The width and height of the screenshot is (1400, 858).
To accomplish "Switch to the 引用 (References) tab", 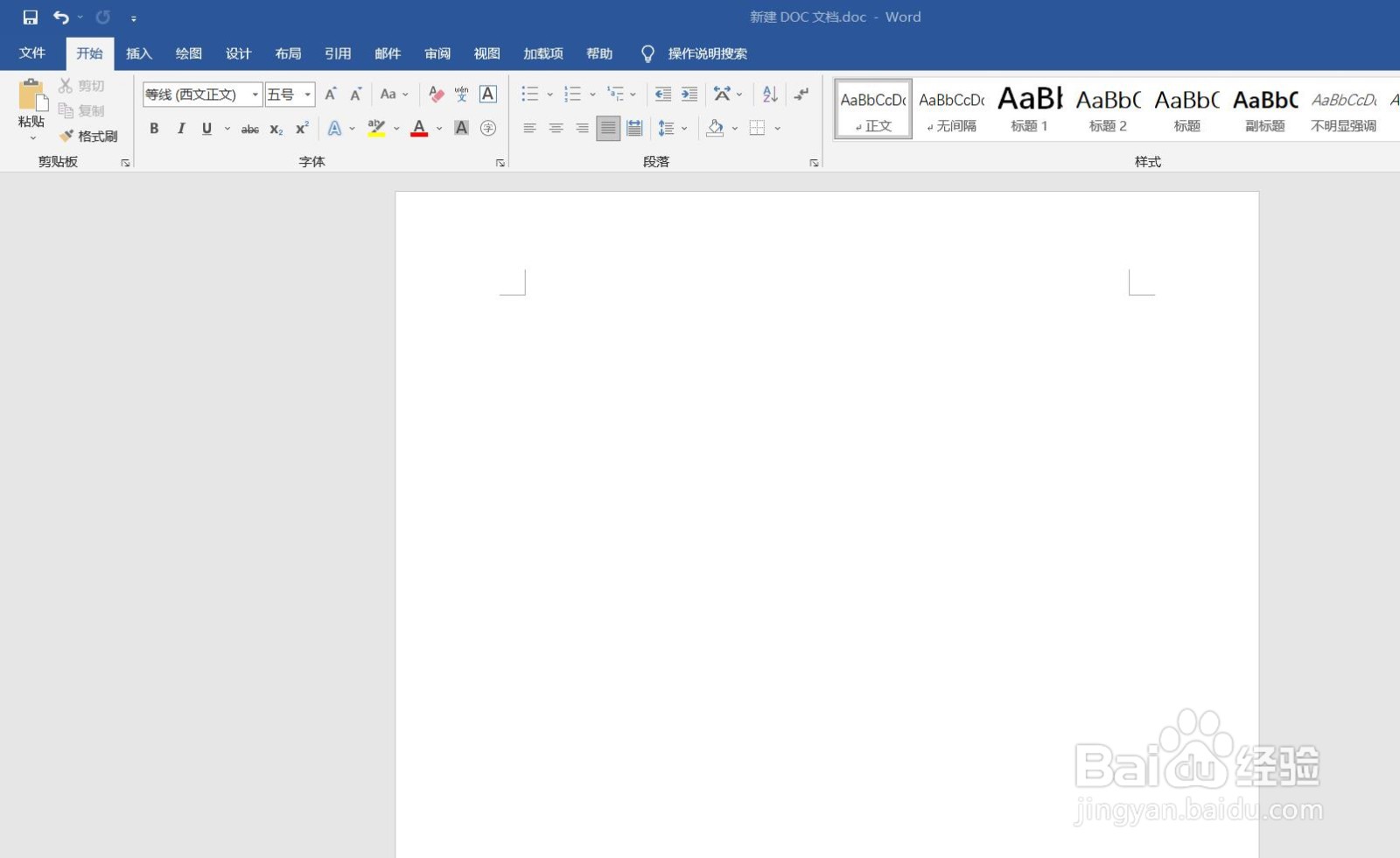I will [x=338, y=53].
